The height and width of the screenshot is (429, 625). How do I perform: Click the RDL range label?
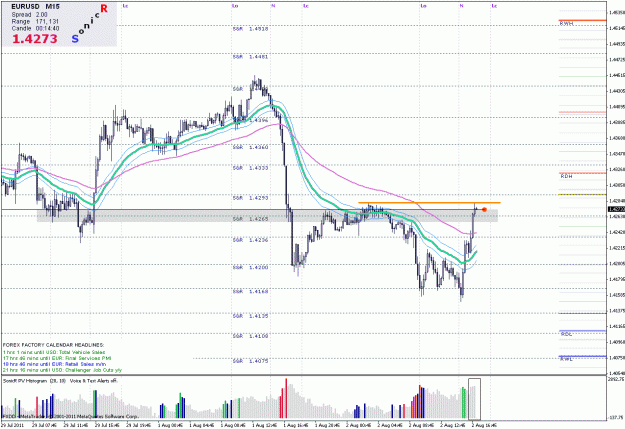pyautogui.click(x=566, y=334)
